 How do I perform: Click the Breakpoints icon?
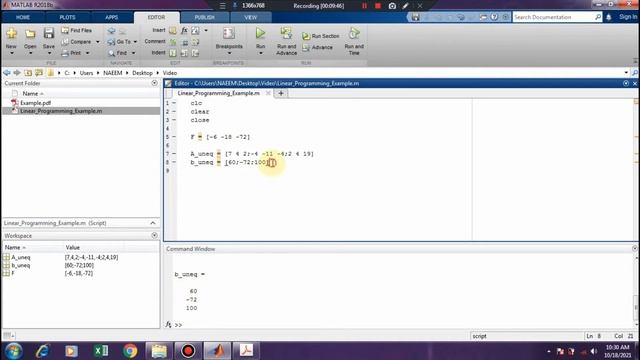(229, 33)
